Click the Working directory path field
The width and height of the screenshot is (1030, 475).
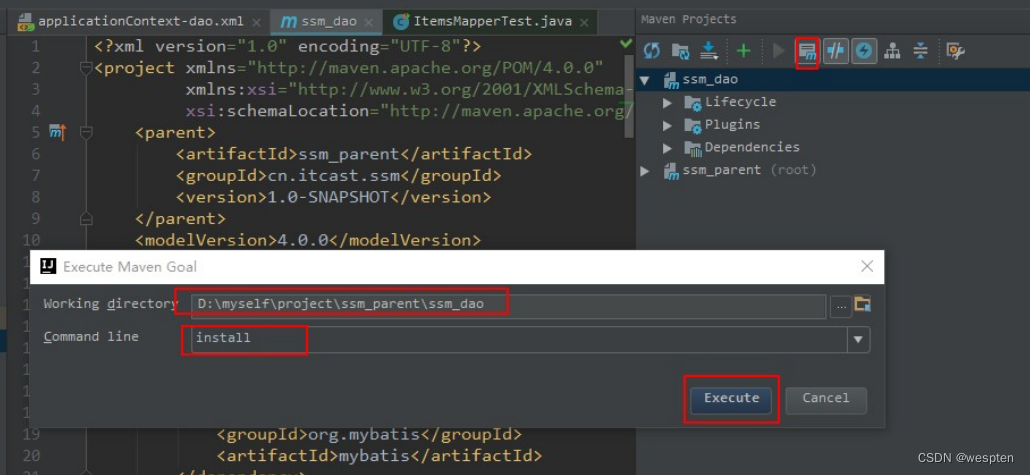508,304
